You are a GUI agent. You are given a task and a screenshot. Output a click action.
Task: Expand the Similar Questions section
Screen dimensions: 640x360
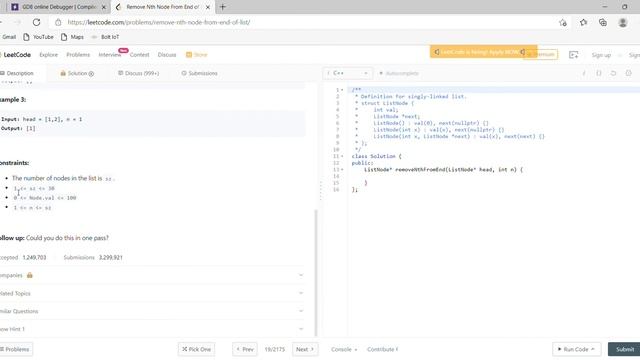[152, 311]
